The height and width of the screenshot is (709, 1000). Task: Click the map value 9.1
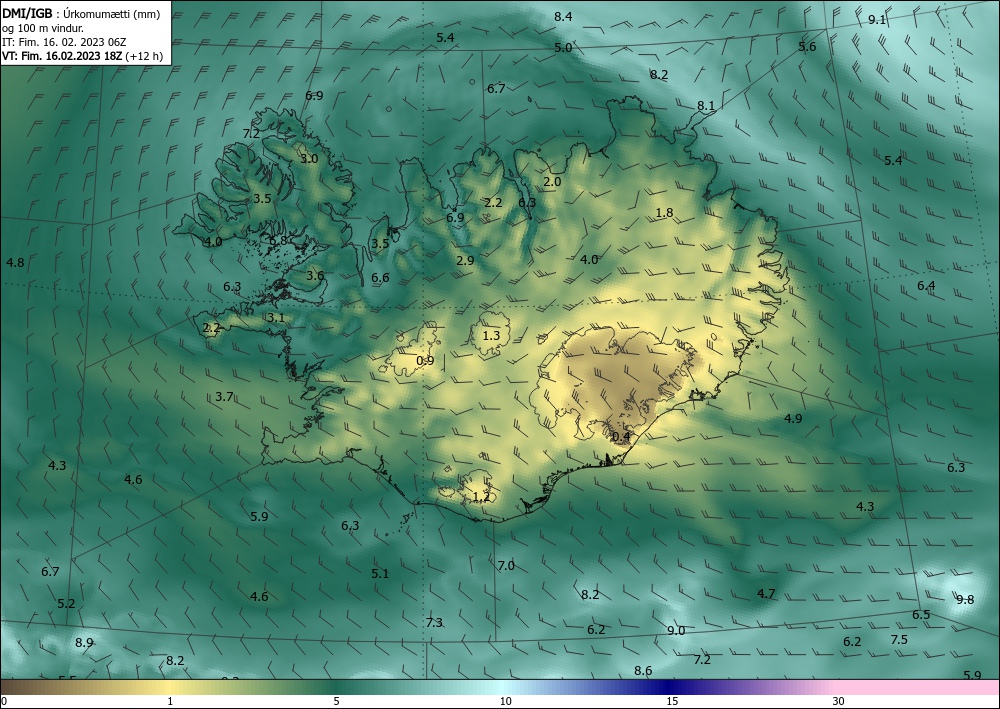tap(878, 20)
